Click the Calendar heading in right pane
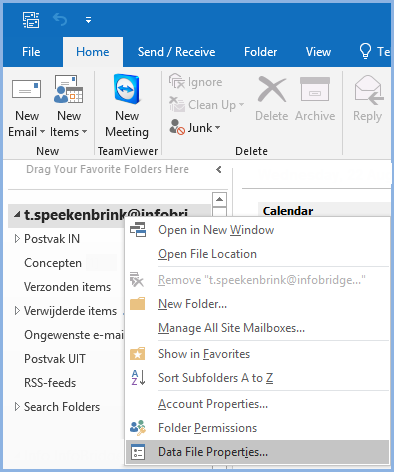394x472 pixels. click(x=288, y=211)
